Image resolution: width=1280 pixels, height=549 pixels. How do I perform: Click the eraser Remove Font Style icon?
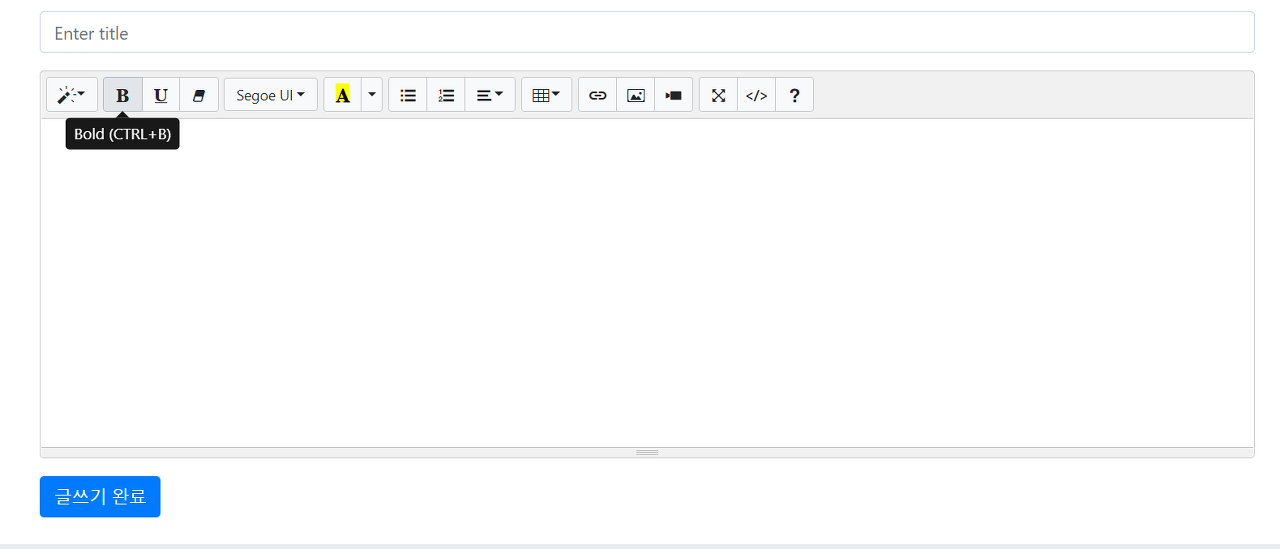(x=199, y=95)
